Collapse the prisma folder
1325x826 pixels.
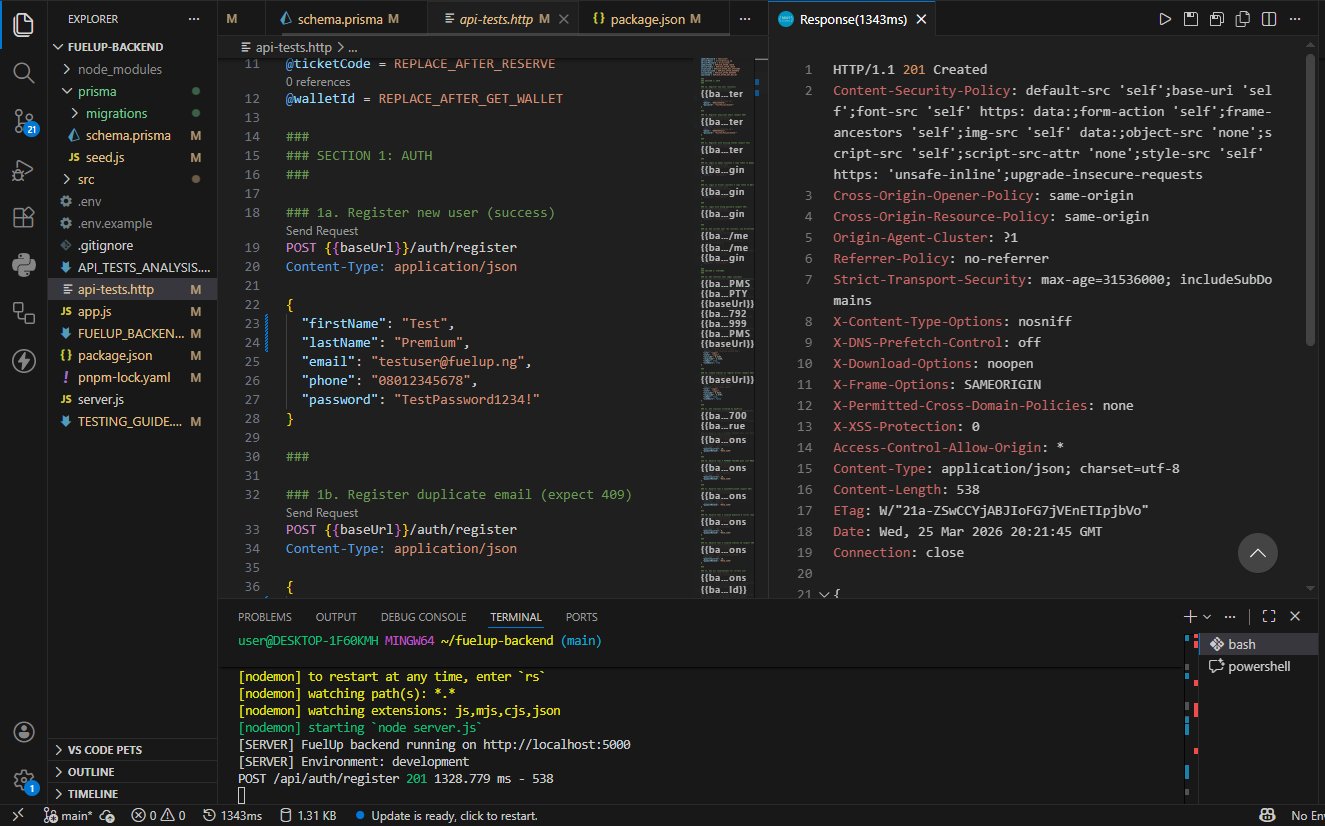[x=68, y=91]
